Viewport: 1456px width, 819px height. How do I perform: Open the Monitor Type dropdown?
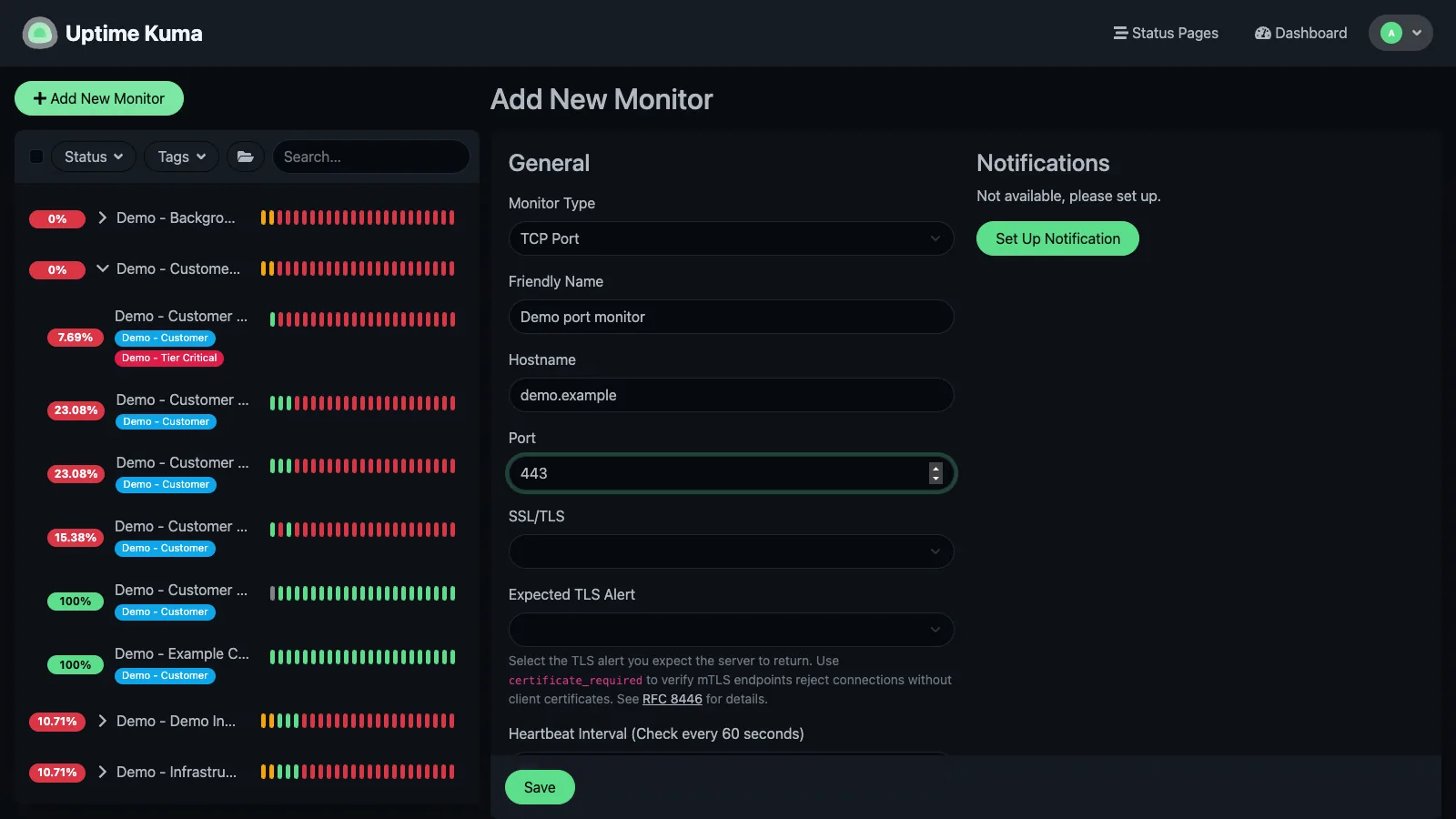(x=731, y=238)
